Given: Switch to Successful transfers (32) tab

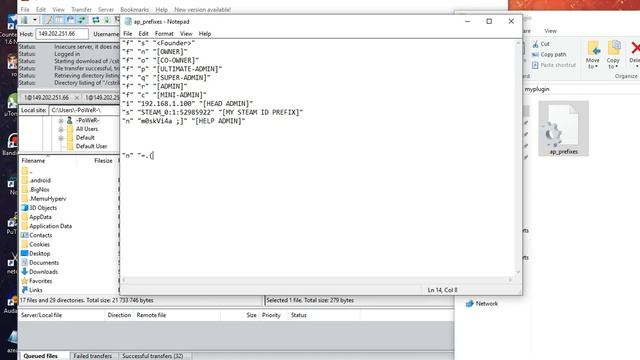Looking at the screenshot, I should [x=153, y=356].
